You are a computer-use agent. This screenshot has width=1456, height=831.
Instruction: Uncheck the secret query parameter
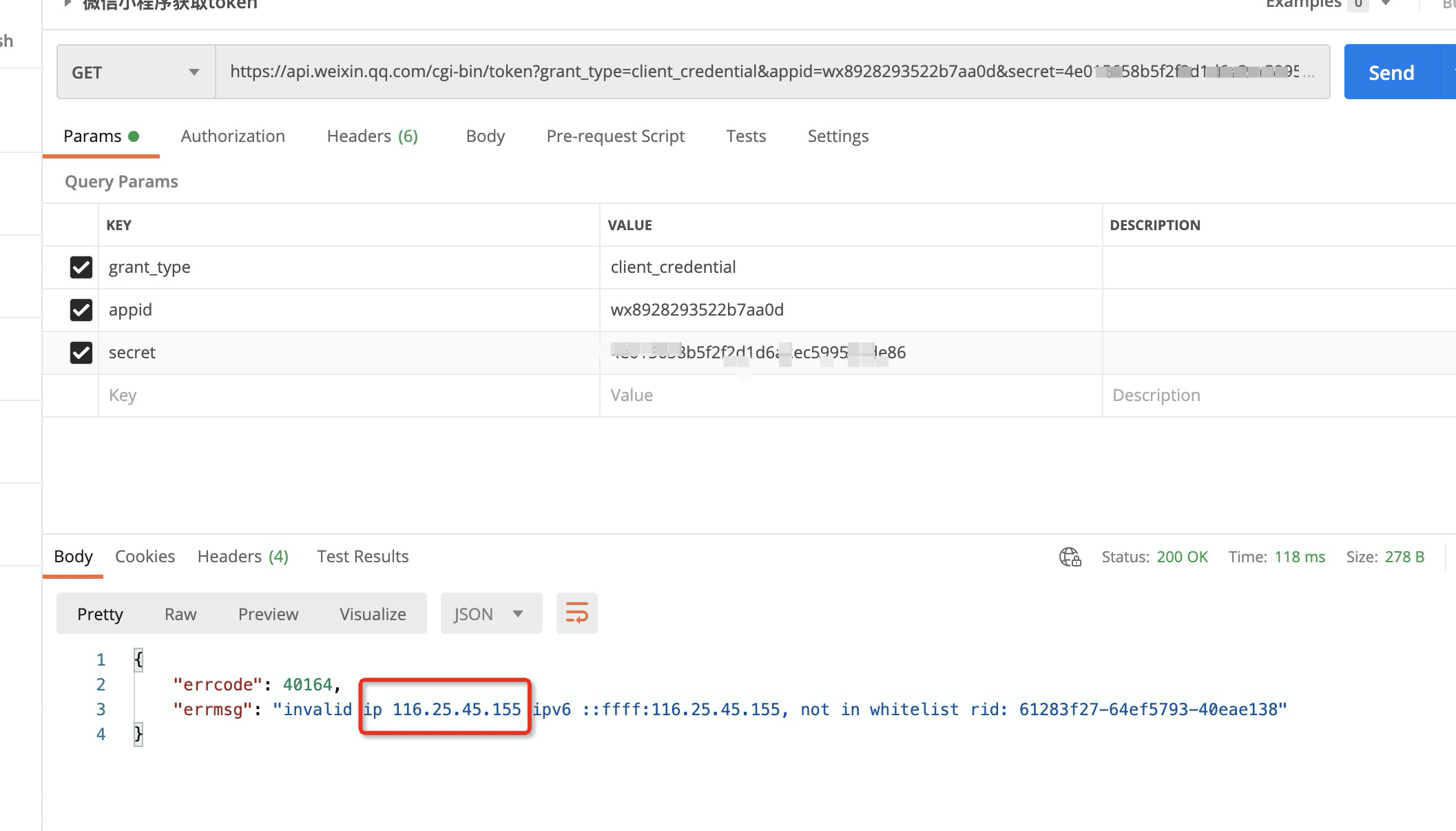click(x=81, y=353)
